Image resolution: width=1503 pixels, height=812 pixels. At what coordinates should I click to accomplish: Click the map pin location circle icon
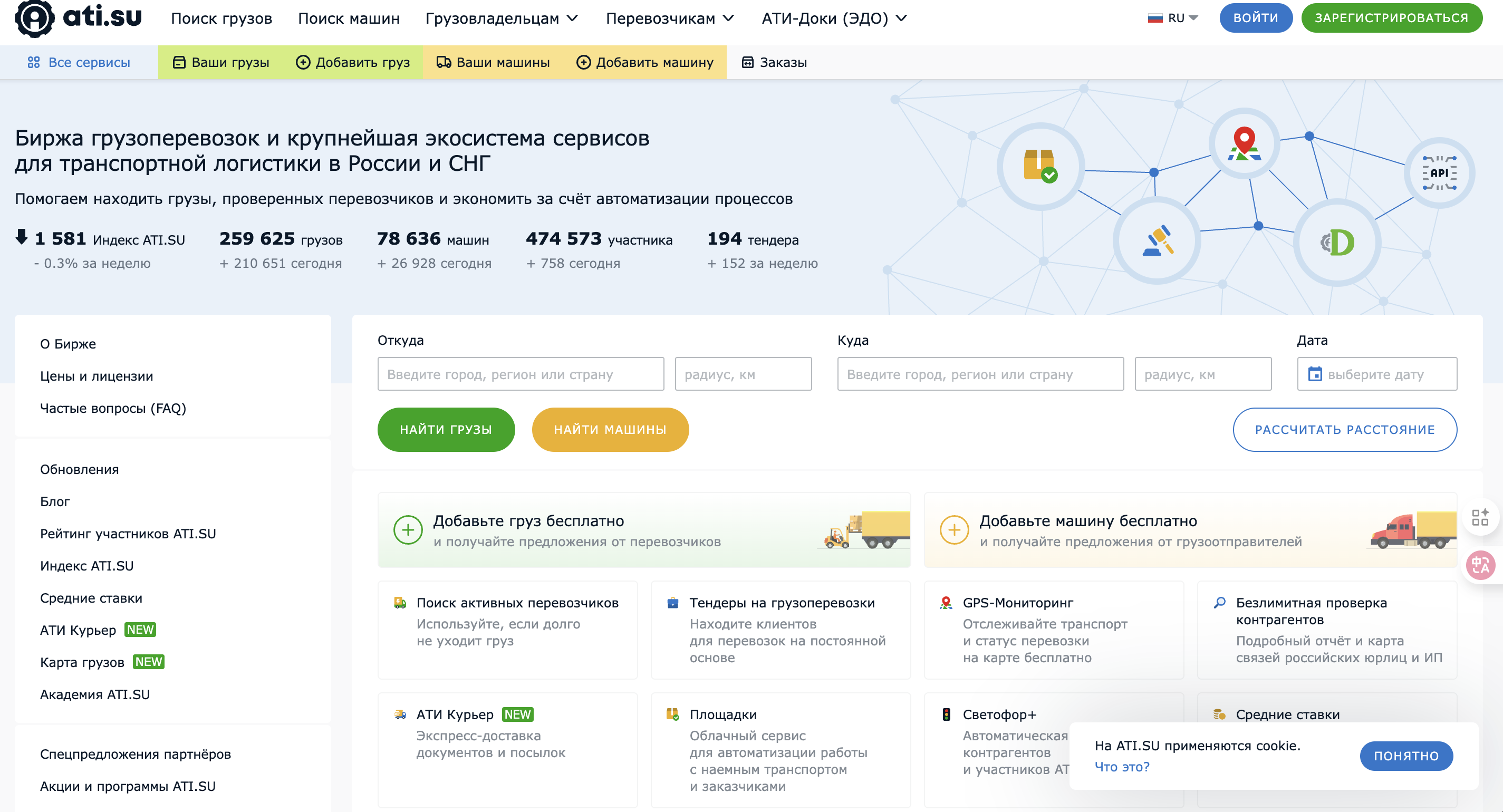[1244, 143]
